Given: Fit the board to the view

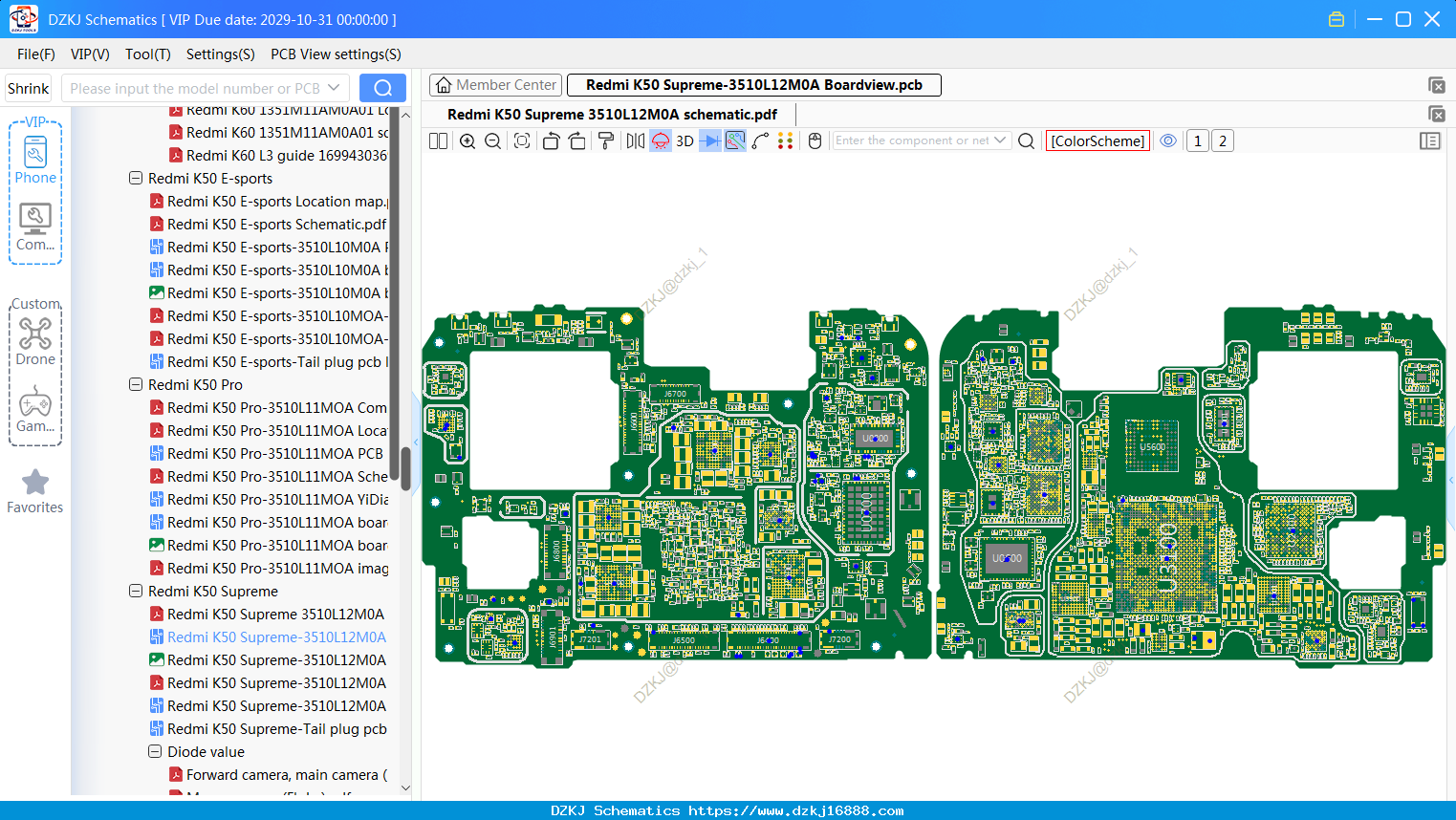Looking at the screenshot, I should [x=522, y=141].
